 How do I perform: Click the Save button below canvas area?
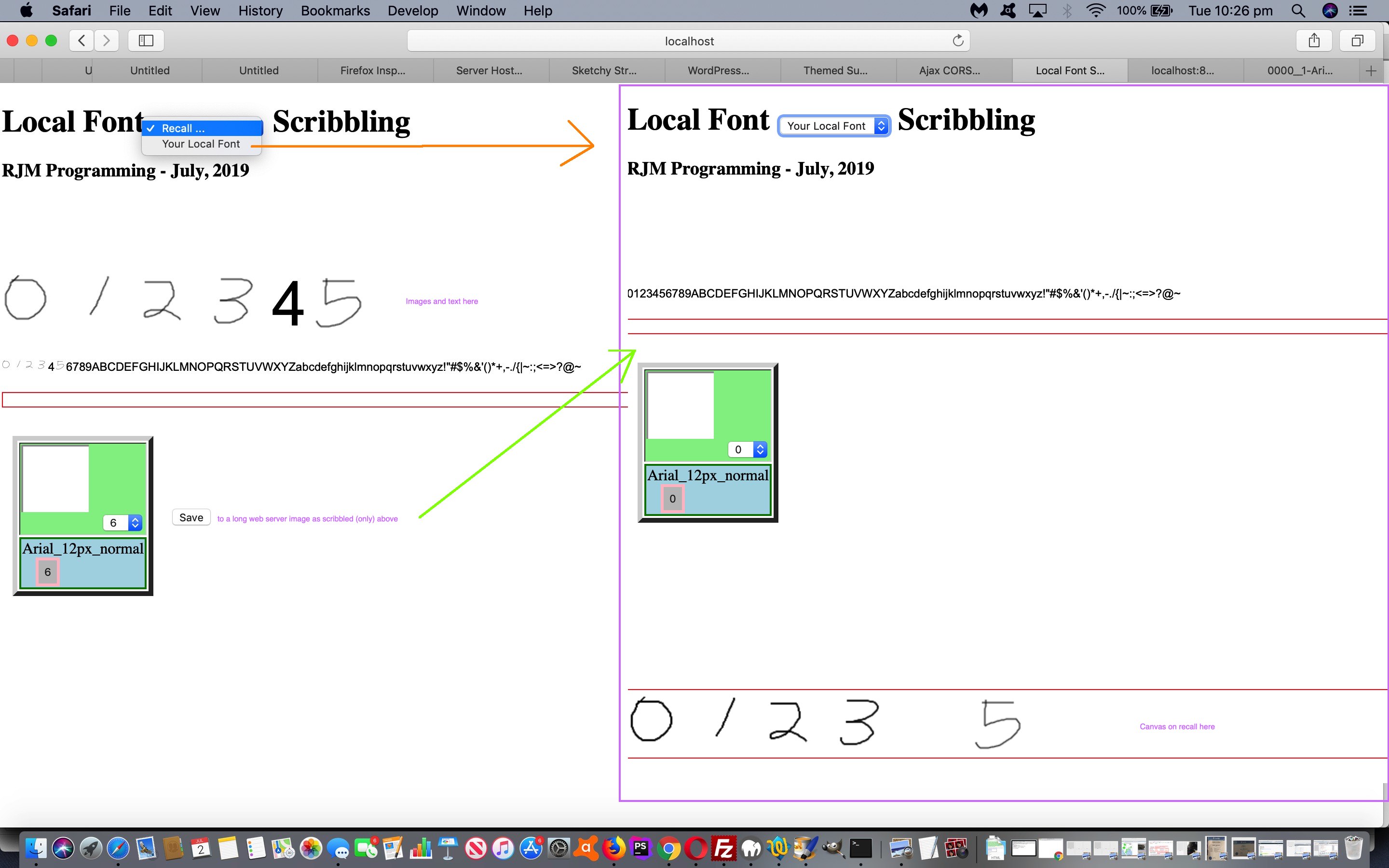tap(190, 518)
